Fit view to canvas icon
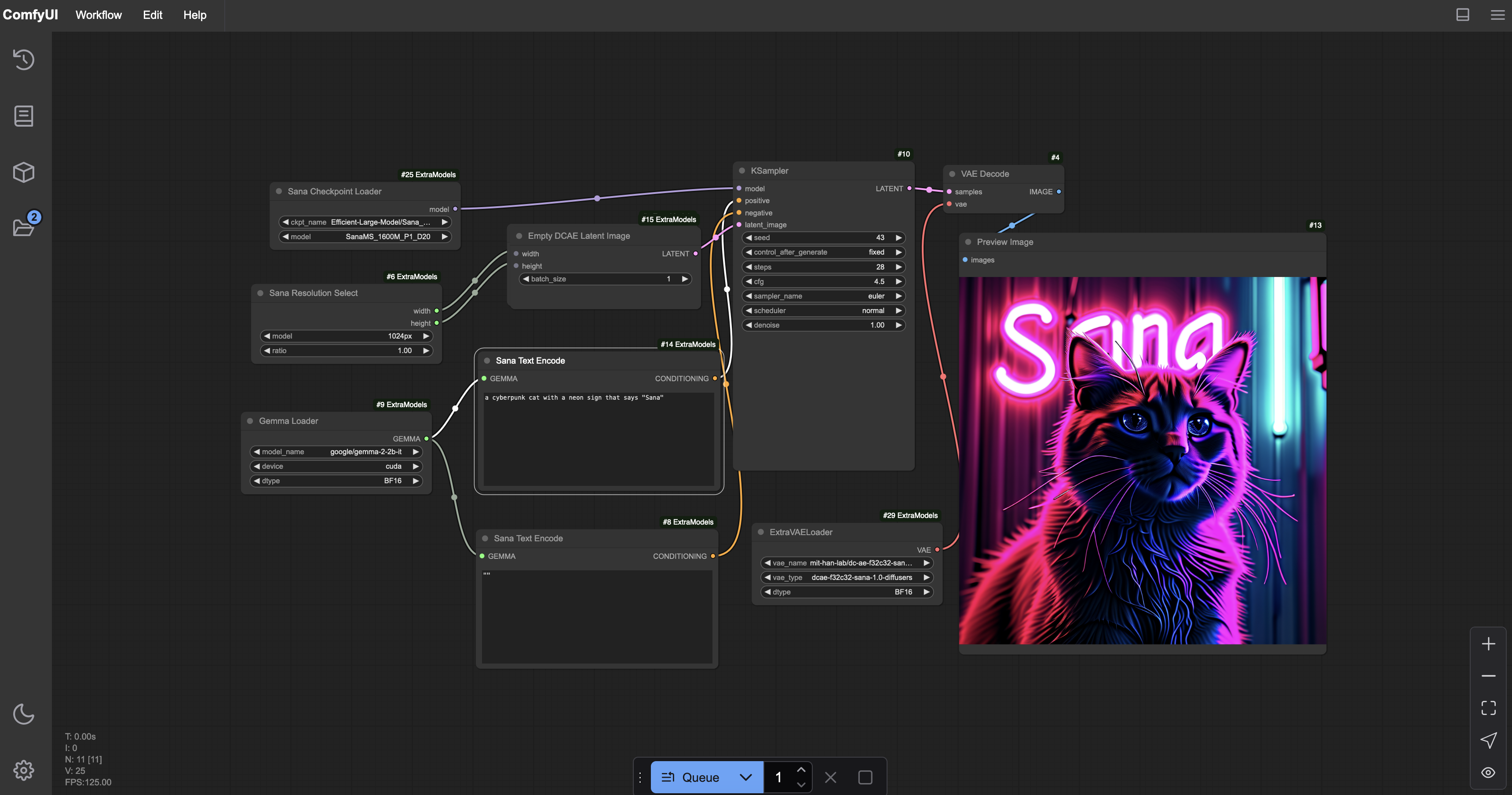Screen dimensions: 1512x795 1489,707
